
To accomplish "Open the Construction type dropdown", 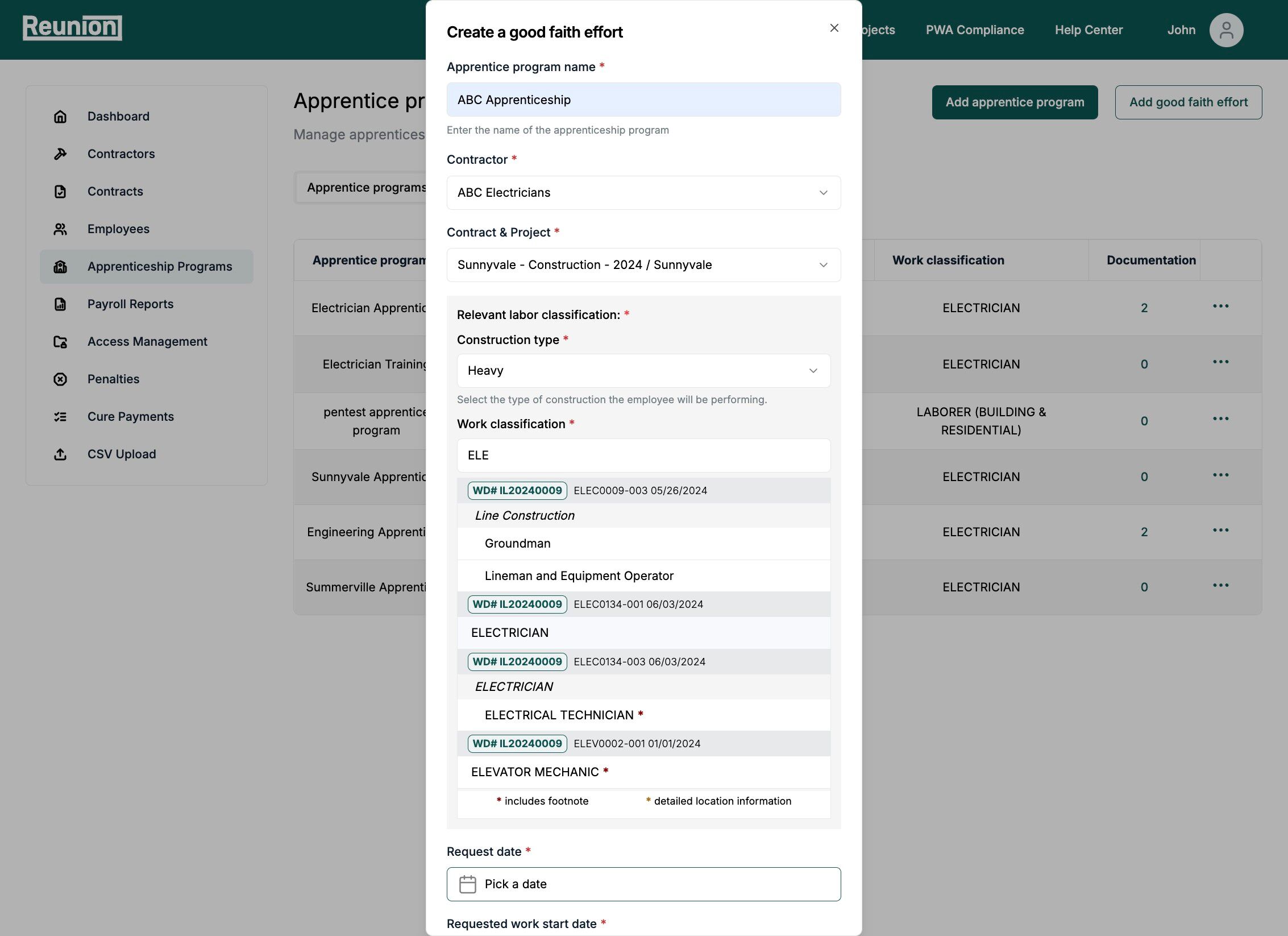I will (x=643, y=371).
